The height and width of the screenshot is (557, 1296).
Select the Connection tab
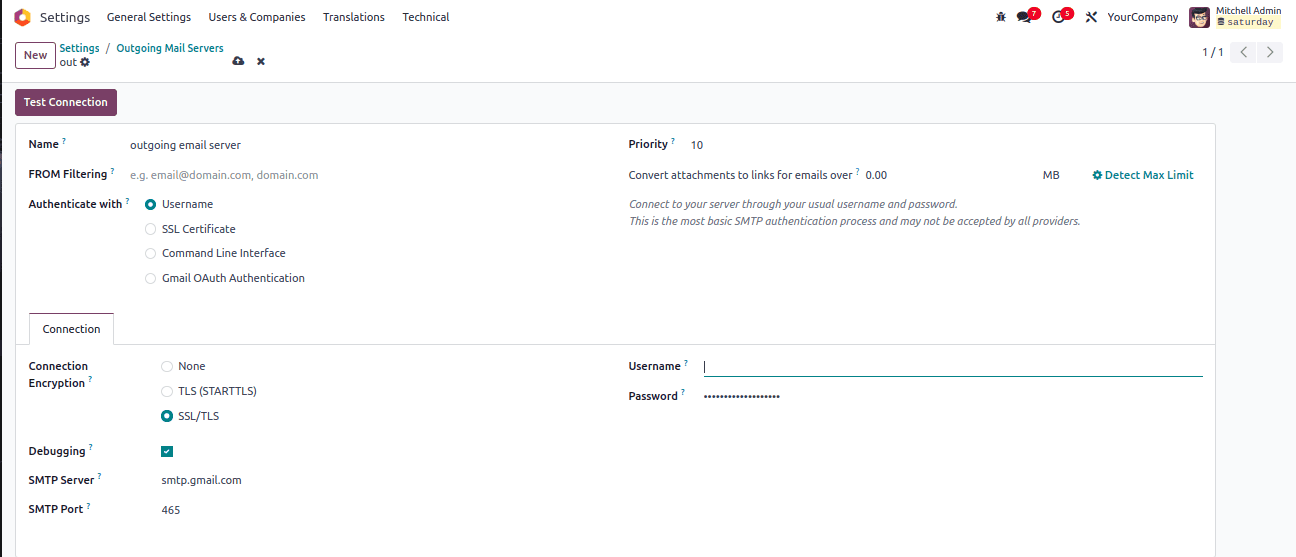click(71, 329)
